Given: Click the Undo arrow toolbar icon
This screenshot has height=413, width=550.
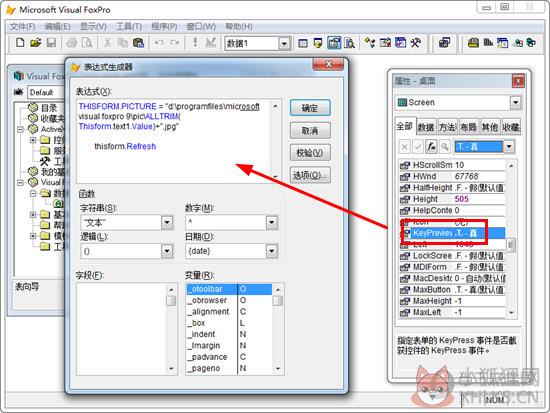Looking at the screenshot, I should coord(159,43).
